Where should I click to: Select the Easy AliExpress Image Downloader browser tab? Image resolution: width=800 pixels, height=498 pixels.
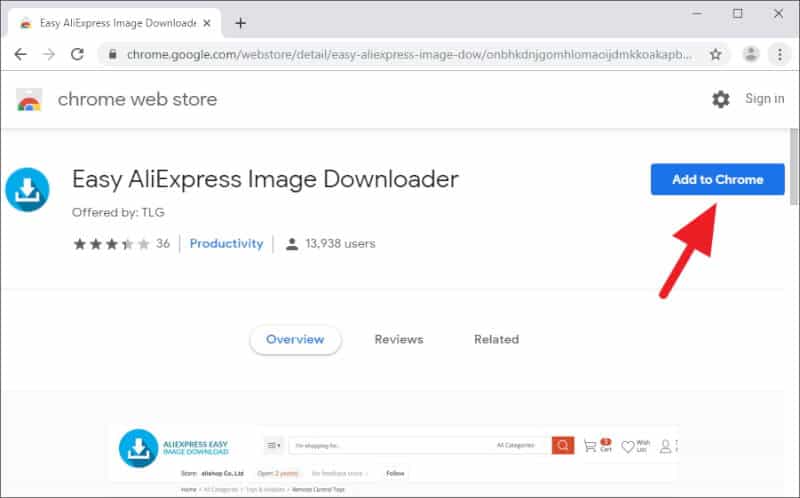click(115, 23)
